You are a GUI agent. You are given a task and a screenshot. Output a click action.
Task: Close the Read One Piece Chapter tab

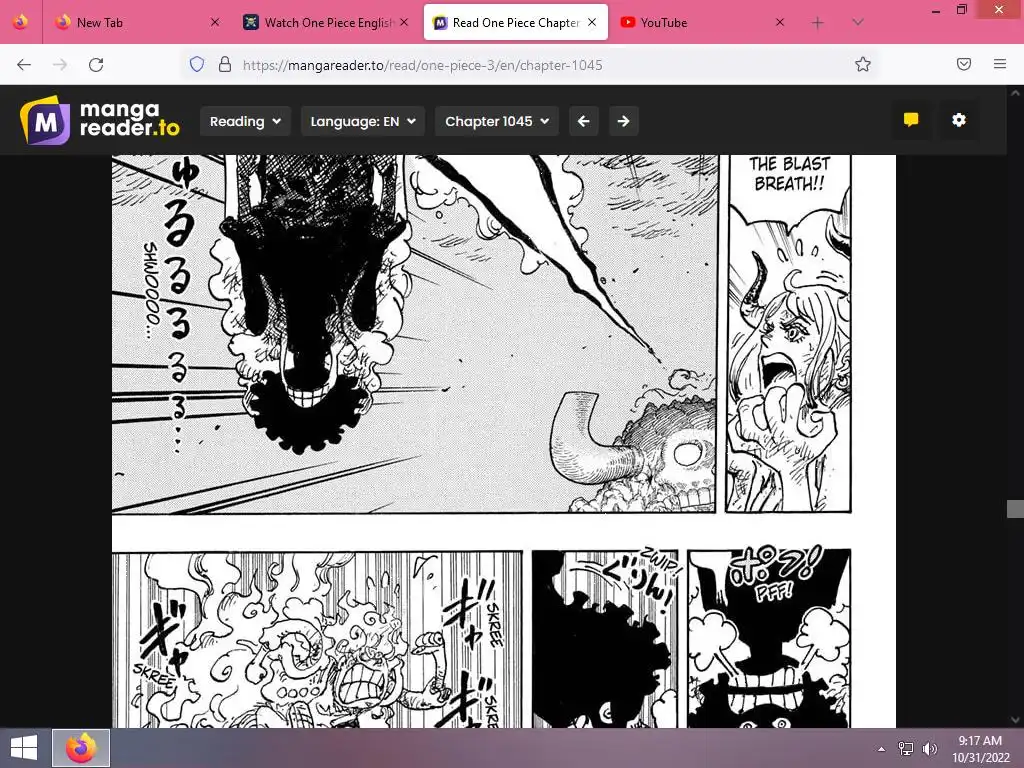coord(592,22)
